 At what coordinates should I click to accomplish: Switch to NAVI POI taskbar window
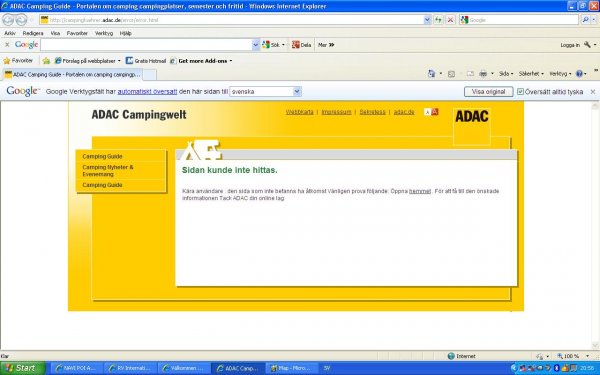76,368
